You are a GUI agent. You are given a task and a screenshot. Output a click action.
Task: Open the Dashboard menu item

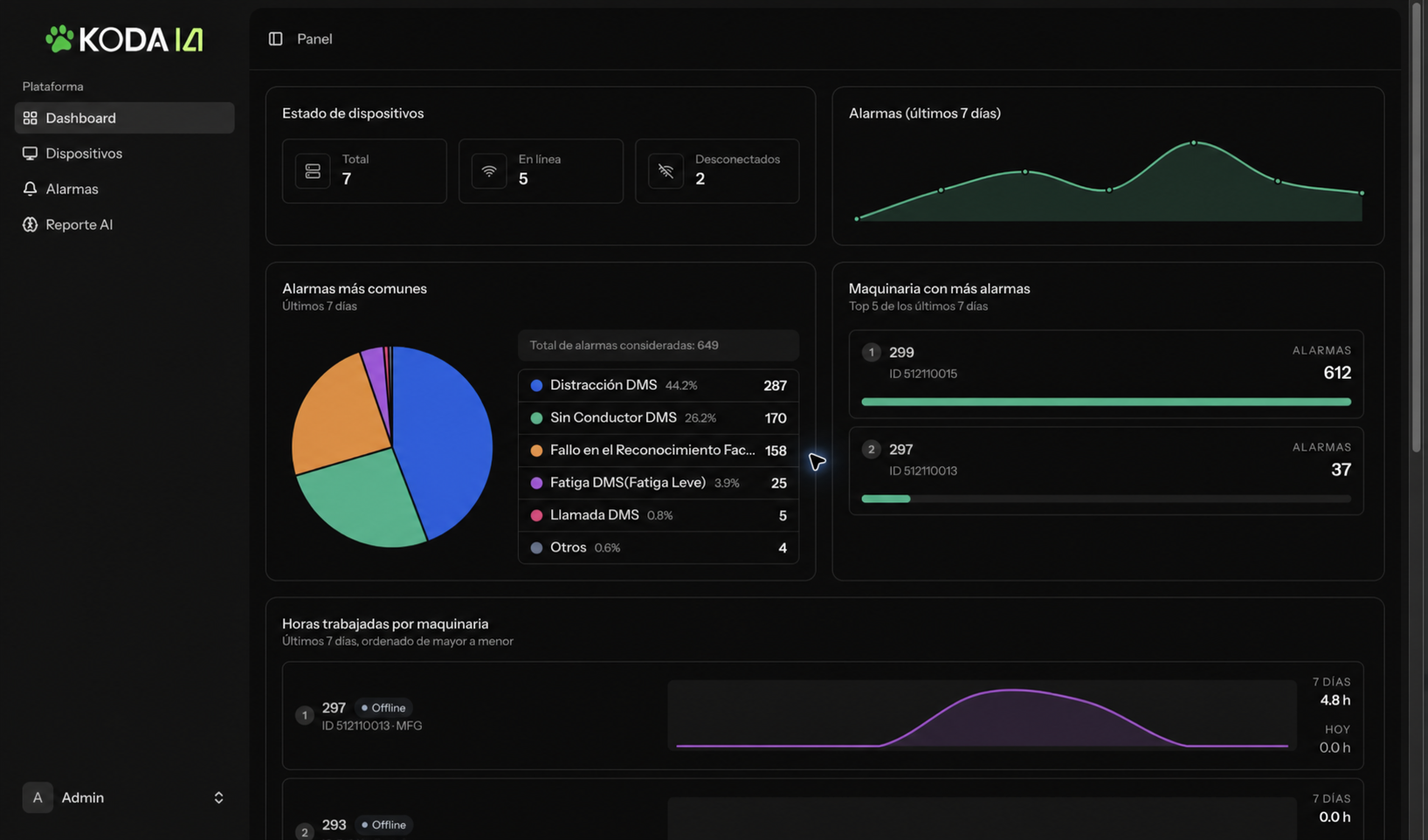coord(124,118)
